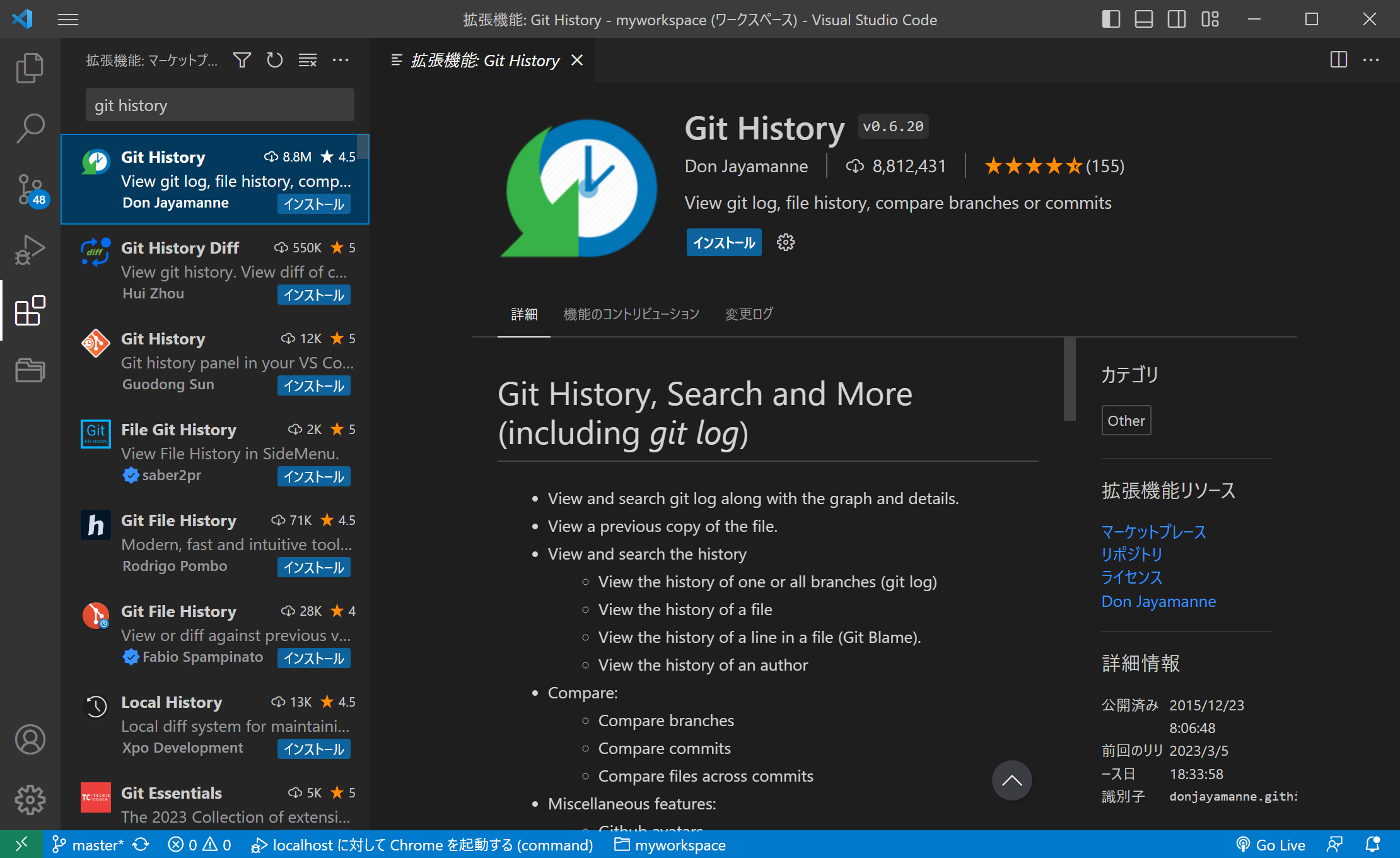Clear extension search results icon

[308, 60]
